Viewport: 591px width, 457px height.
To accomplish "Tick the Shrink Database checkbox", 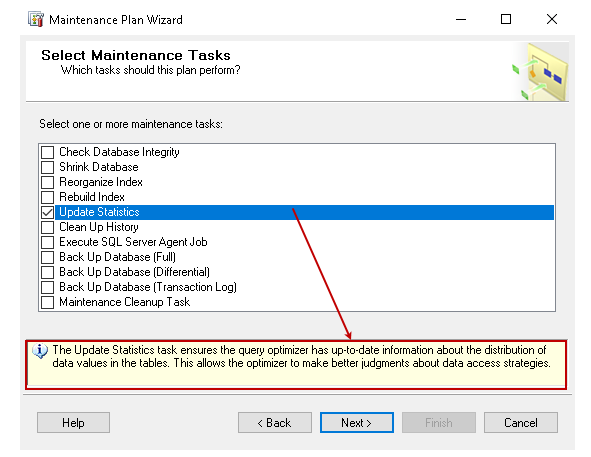I will (x=47, y=167).
